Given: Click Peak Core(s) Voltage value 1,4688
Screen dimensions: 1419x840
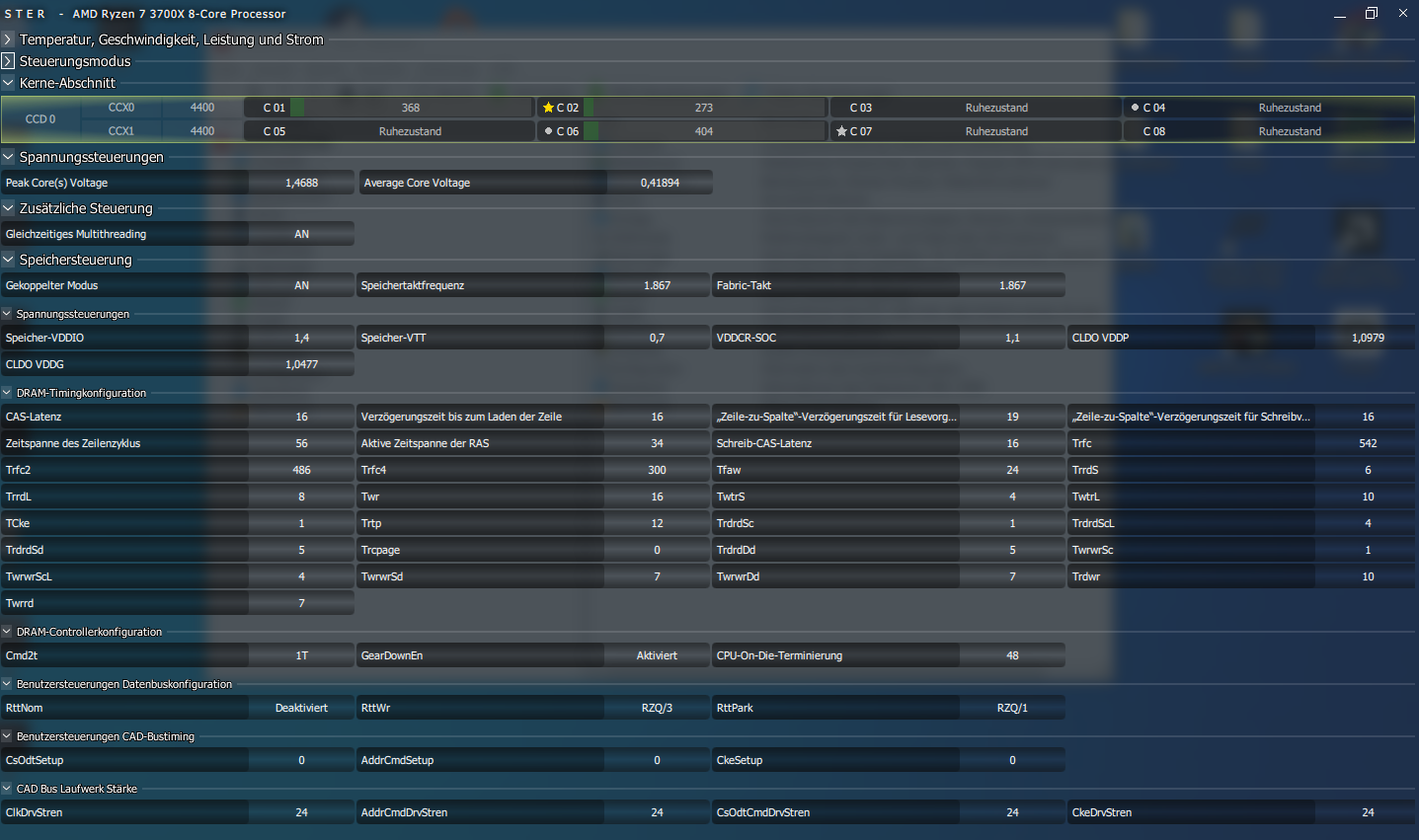Looking at the screenshot, I should pos(301,183).
